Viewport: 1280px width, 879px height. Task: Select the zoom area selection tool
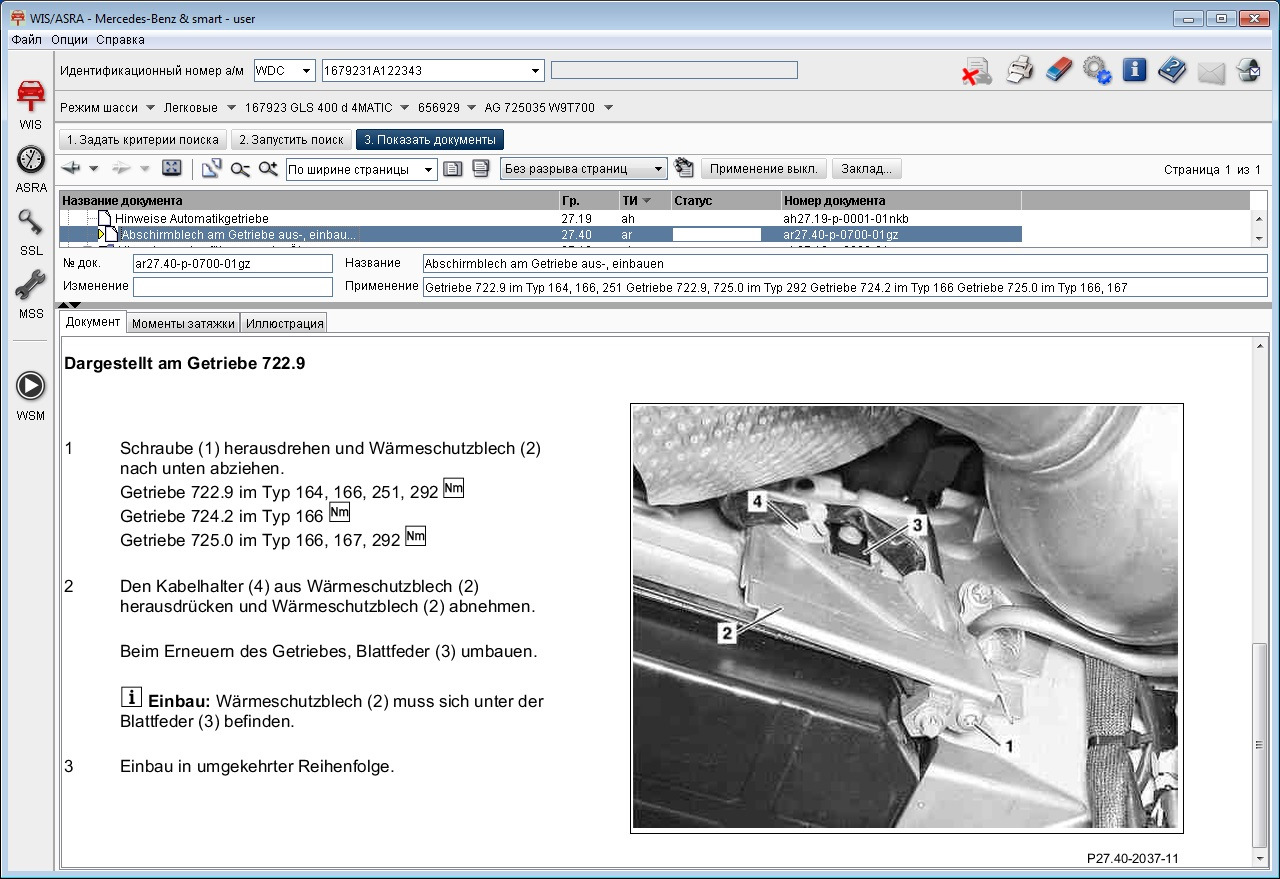(211, 168)
